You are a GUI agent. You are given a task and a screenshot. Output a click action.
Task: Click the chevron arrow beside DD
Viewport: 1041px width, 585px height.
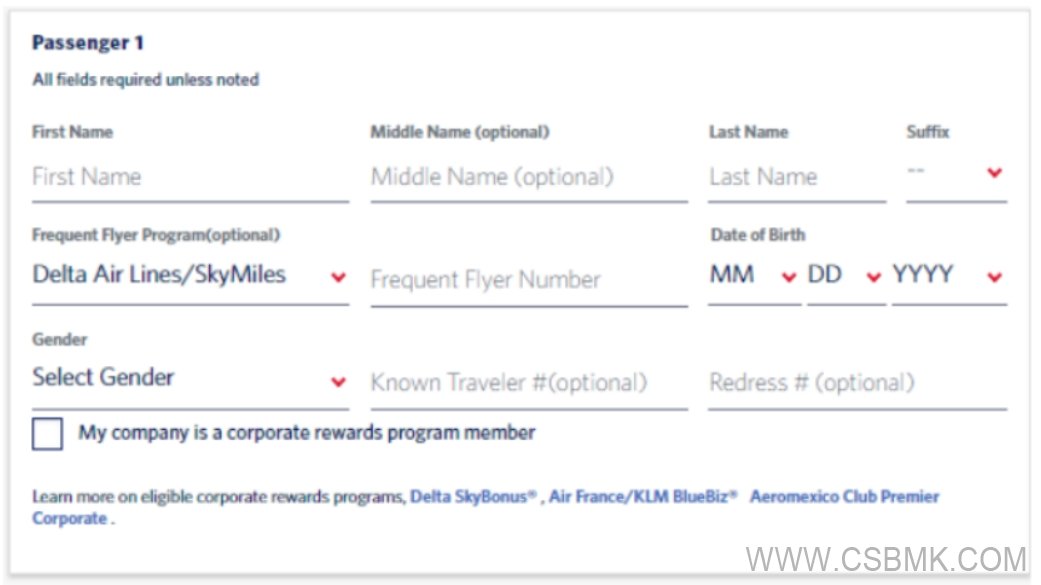pos(874,277)
